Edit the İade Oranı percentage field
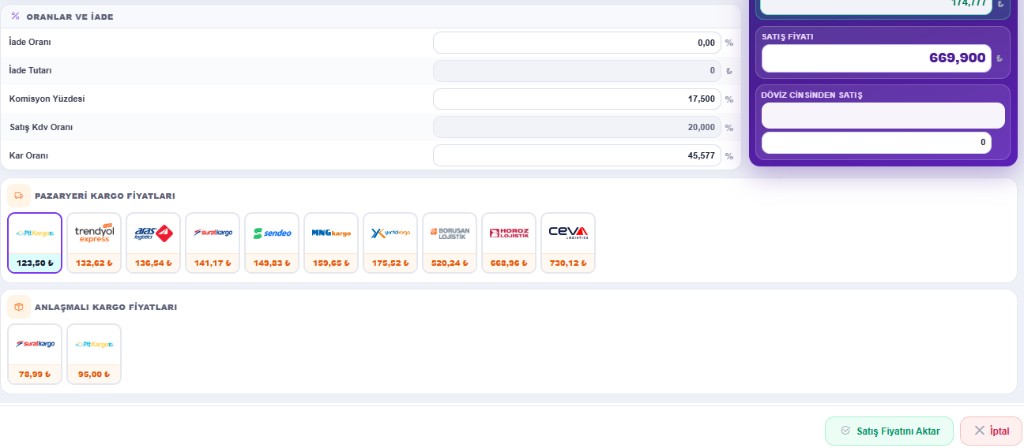Viewport: 1024px width, 448px height. point(577,43)
